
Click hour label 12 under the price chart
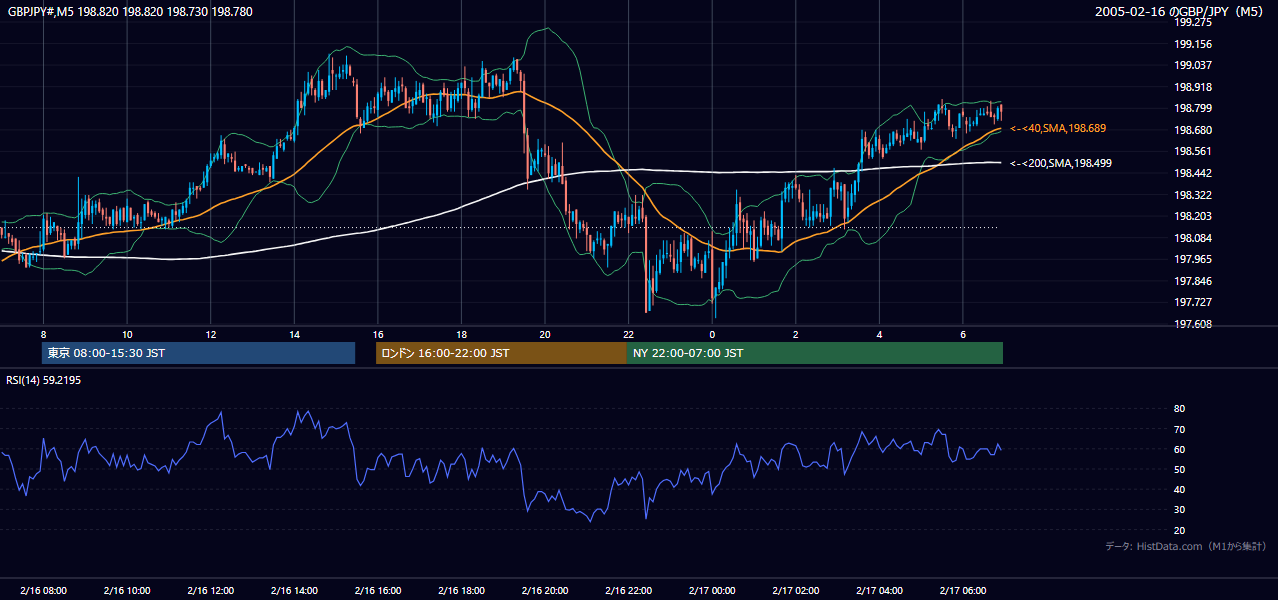point(210,334)
